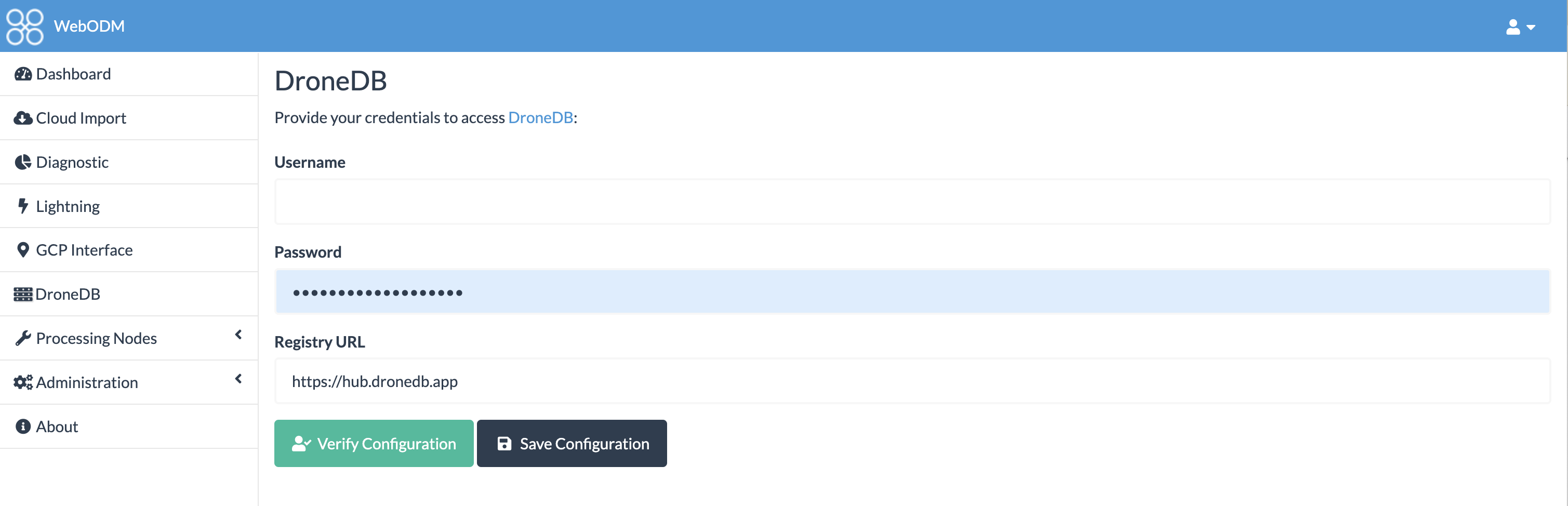The width and height of the screenshot is (1568, 506).
Task: Click the Verify Configuration button
Action: click(x=374, y=443)
